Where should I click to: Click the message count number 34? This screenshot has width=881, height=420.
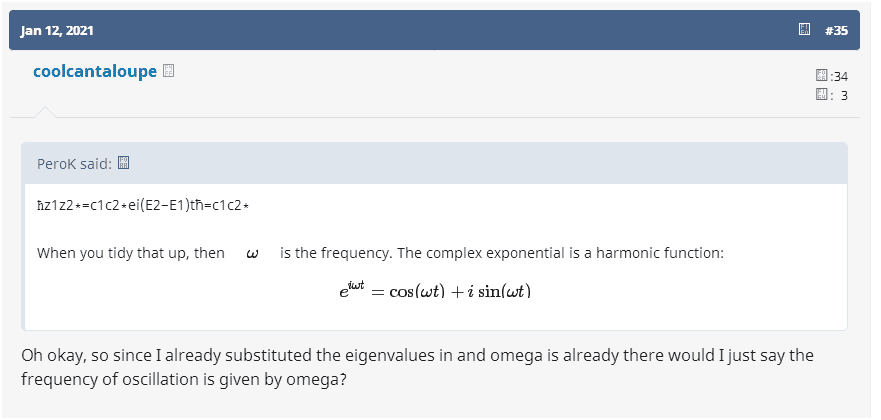pyautogui.click(x=840, y=76)
